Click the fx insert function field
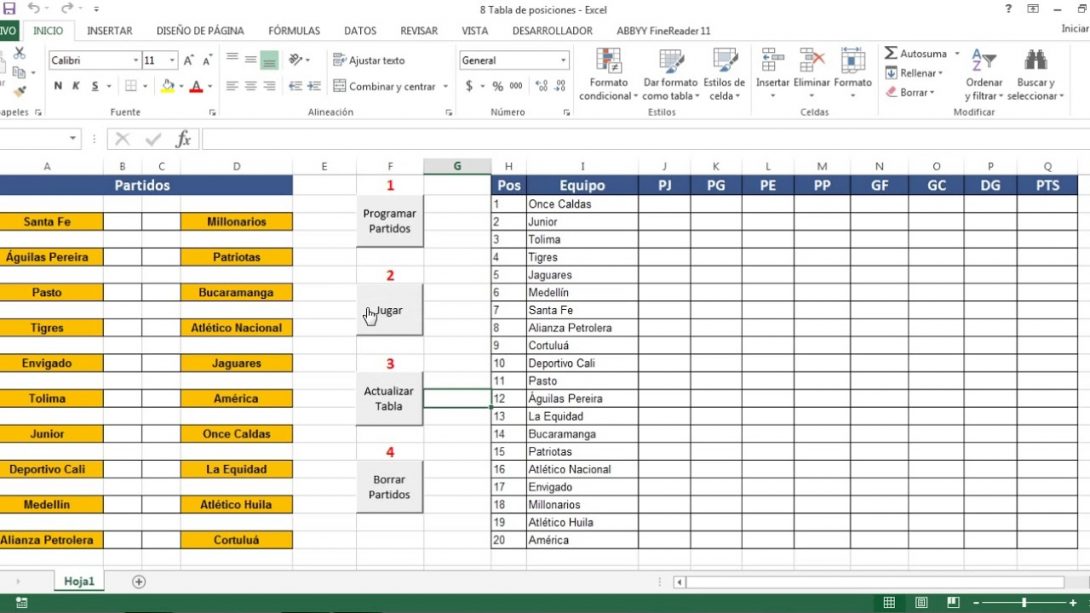This screenshot has height=613, width=1090. 183,139
